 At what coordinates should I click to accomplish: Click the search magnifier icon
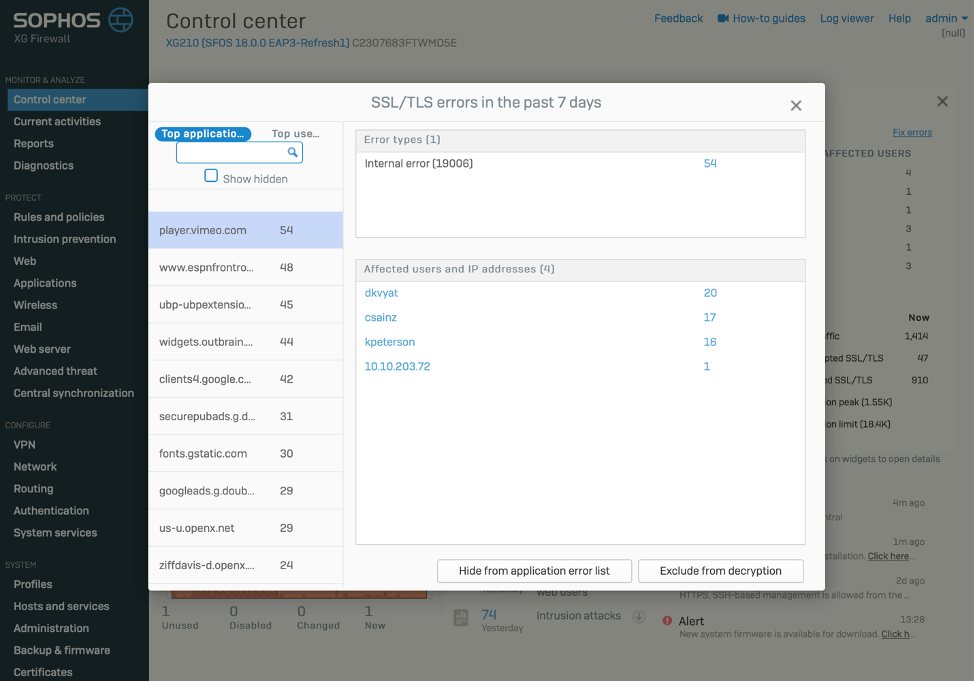(292, 153)
